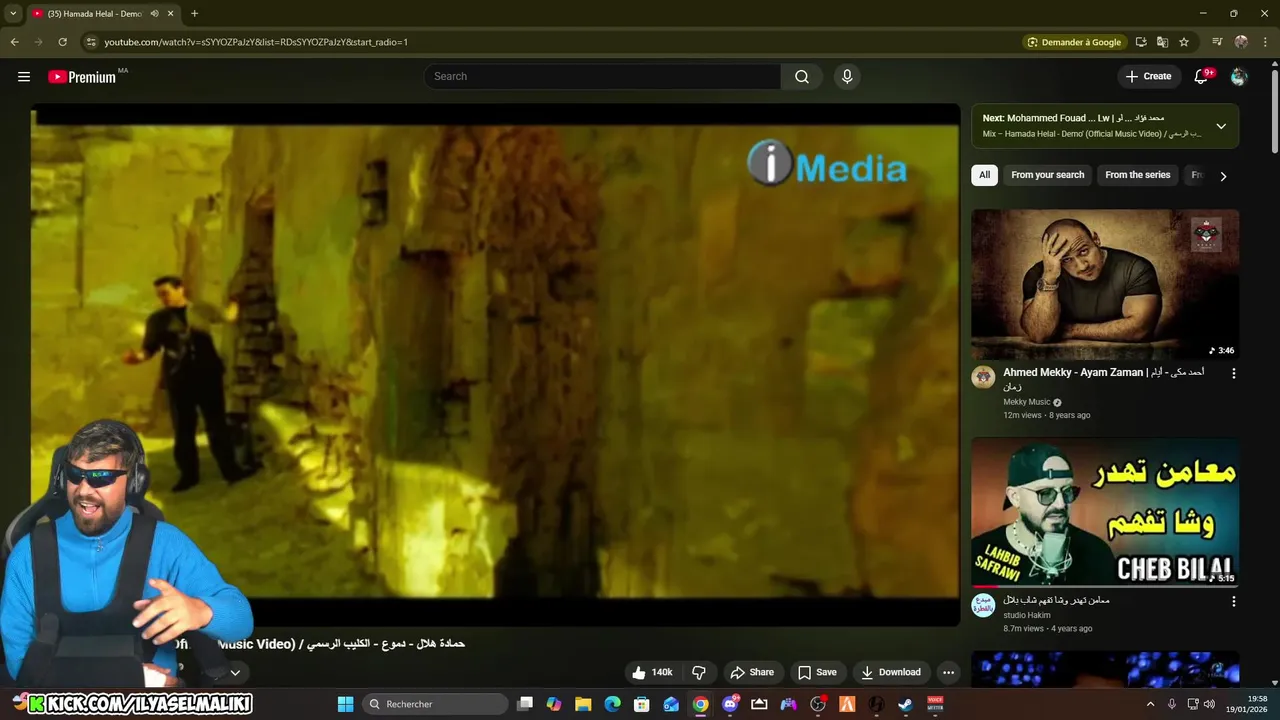The image size is (1280, 720).
Task: Click Demander à Google button
Action: [x=1074, y=42]
